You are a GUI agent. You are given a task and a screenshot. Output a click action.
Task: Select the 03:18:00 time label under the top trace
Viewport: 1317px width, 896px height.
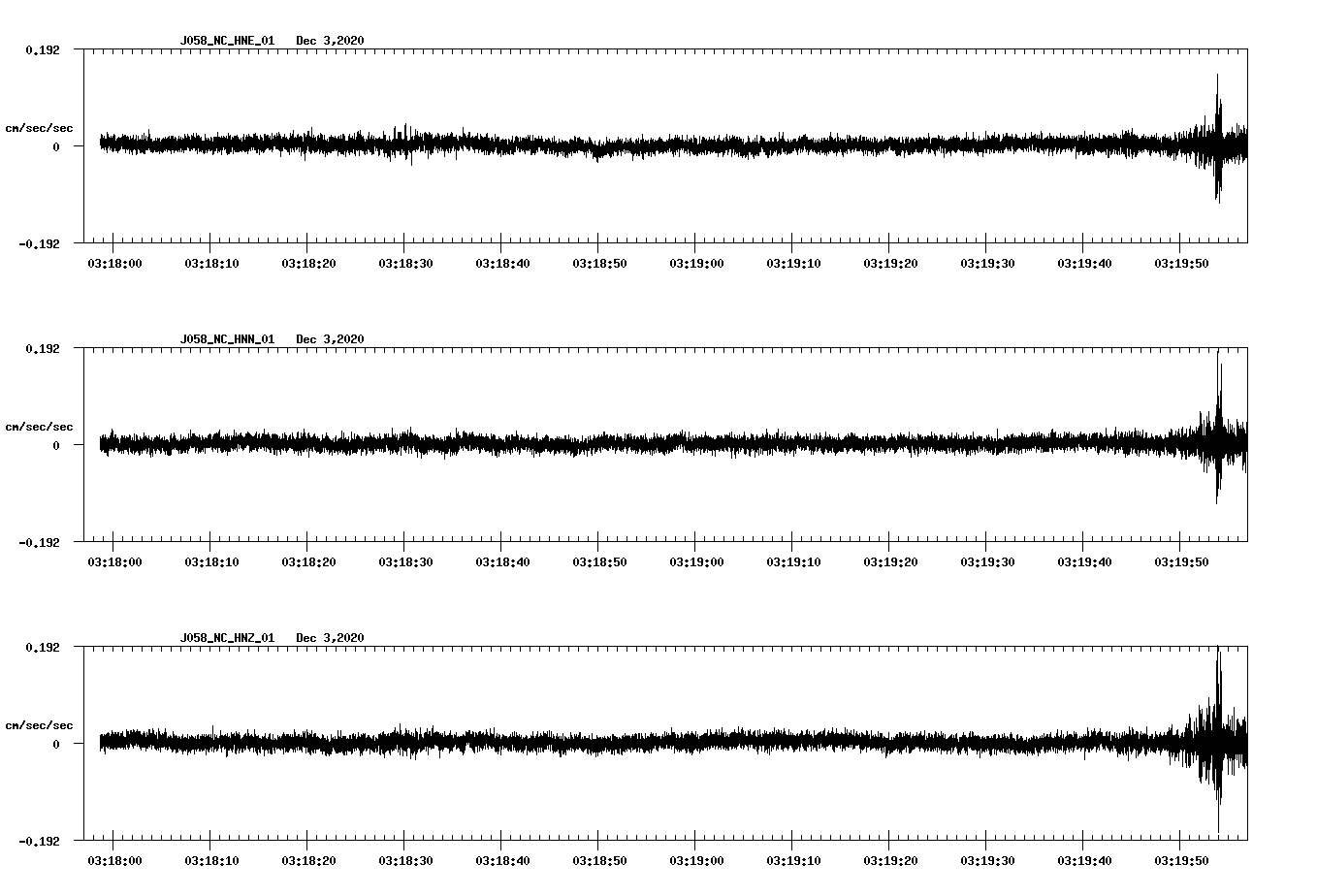coord(113,262)
